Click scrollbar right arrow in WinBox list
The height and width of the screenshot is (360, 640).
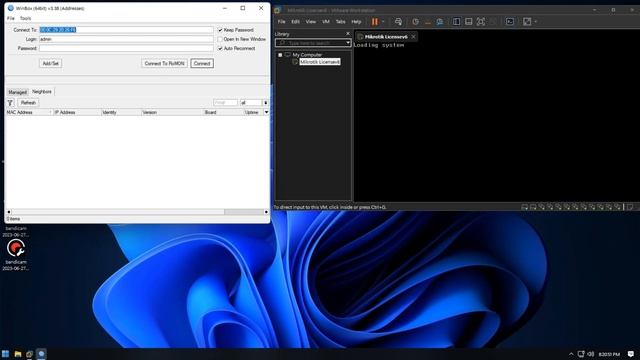266,212
